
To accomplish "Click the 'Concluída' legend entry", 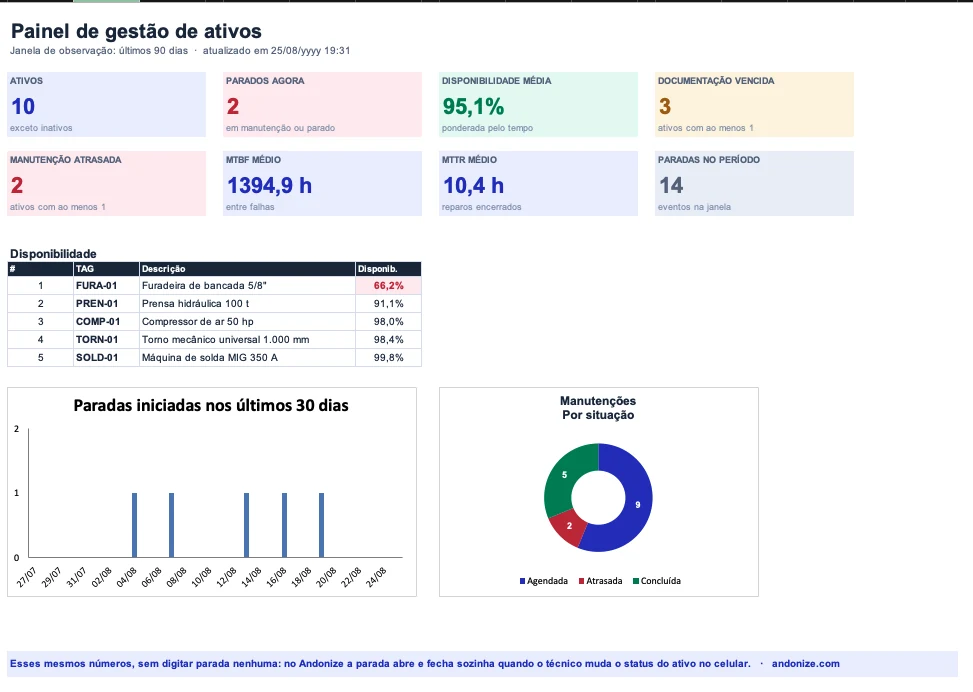I will tap(657, 581).
